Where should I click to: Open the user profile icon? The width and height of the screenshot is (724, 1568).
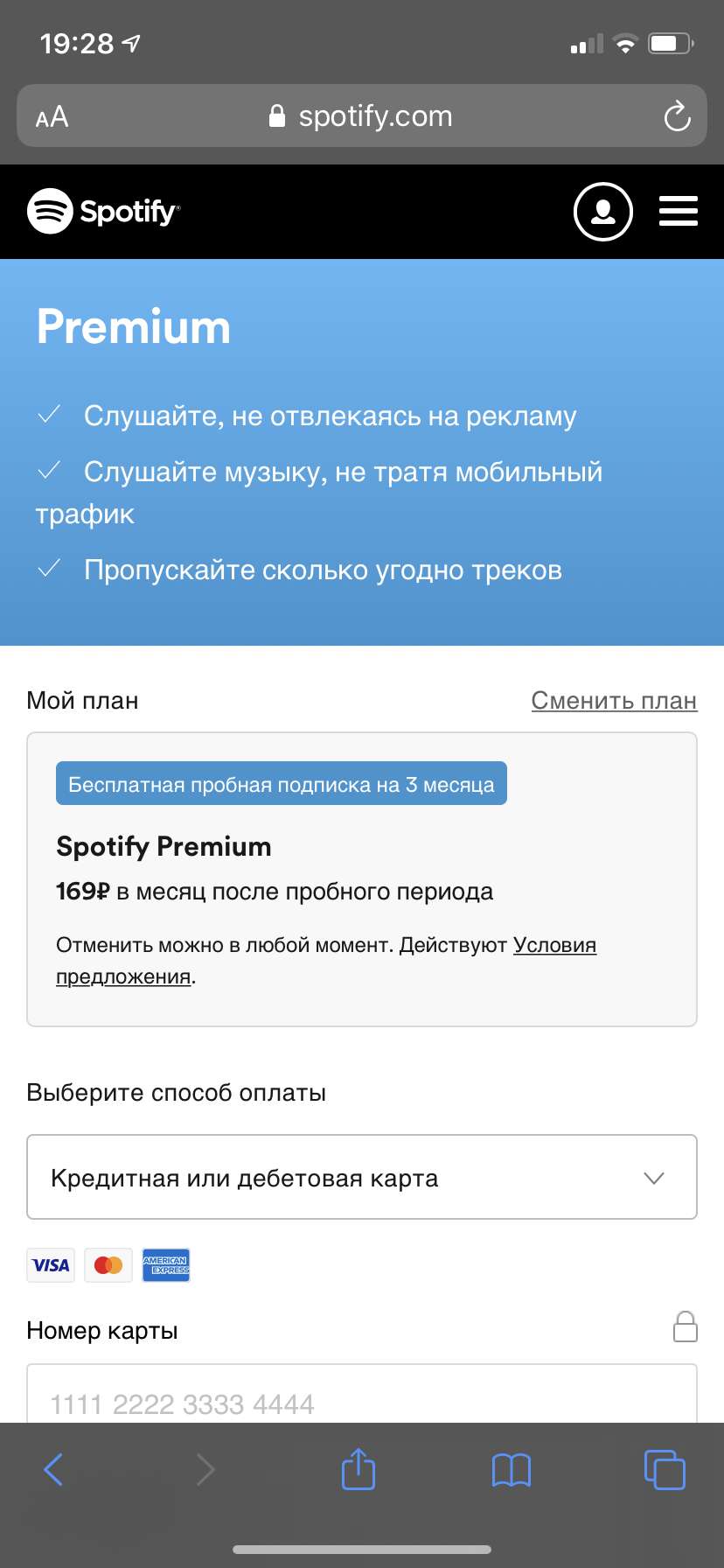pyautogui.click(x=602, y=211)
